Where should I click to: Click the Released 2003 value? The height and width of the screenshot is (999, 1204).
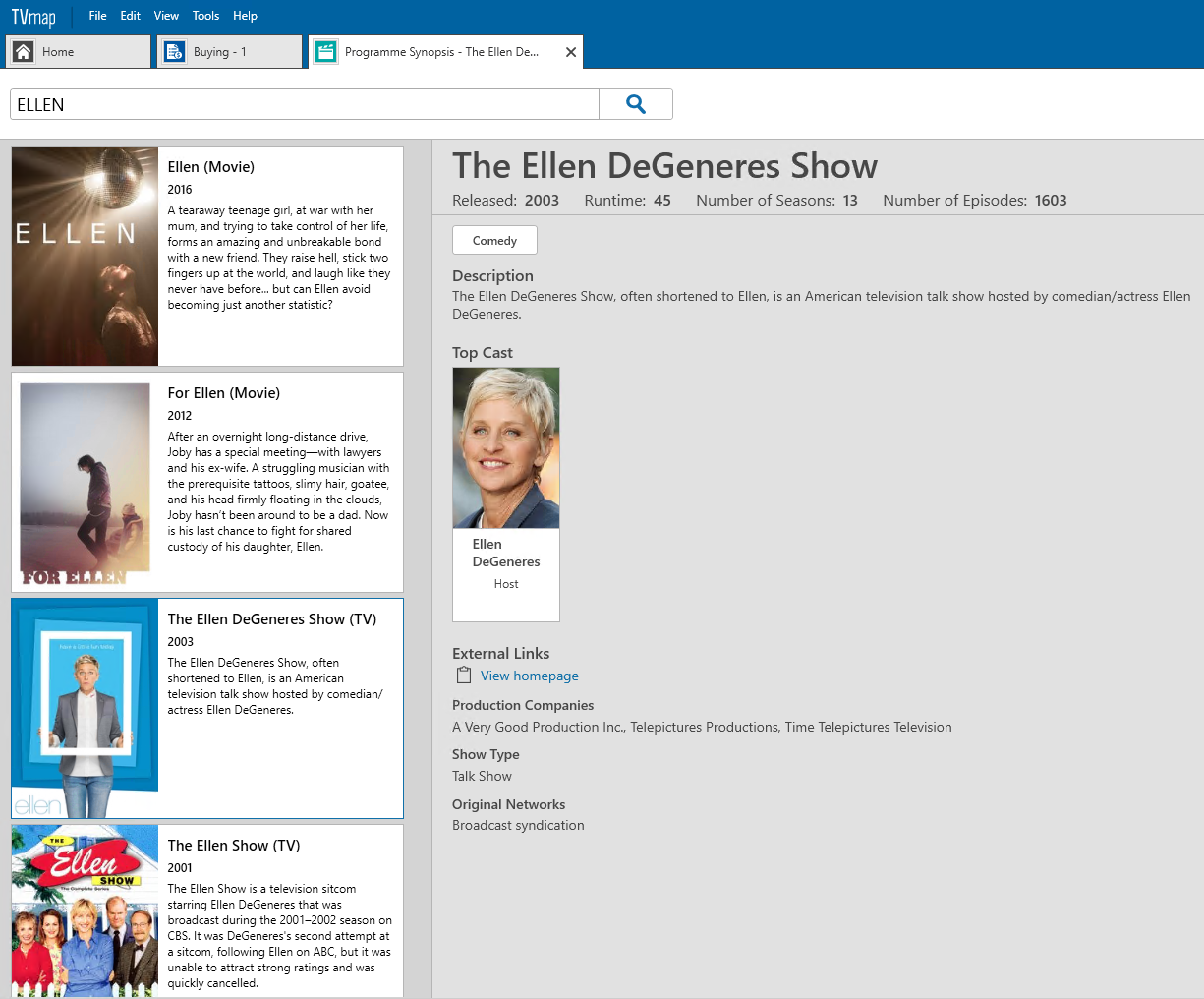tap(542, 201)
